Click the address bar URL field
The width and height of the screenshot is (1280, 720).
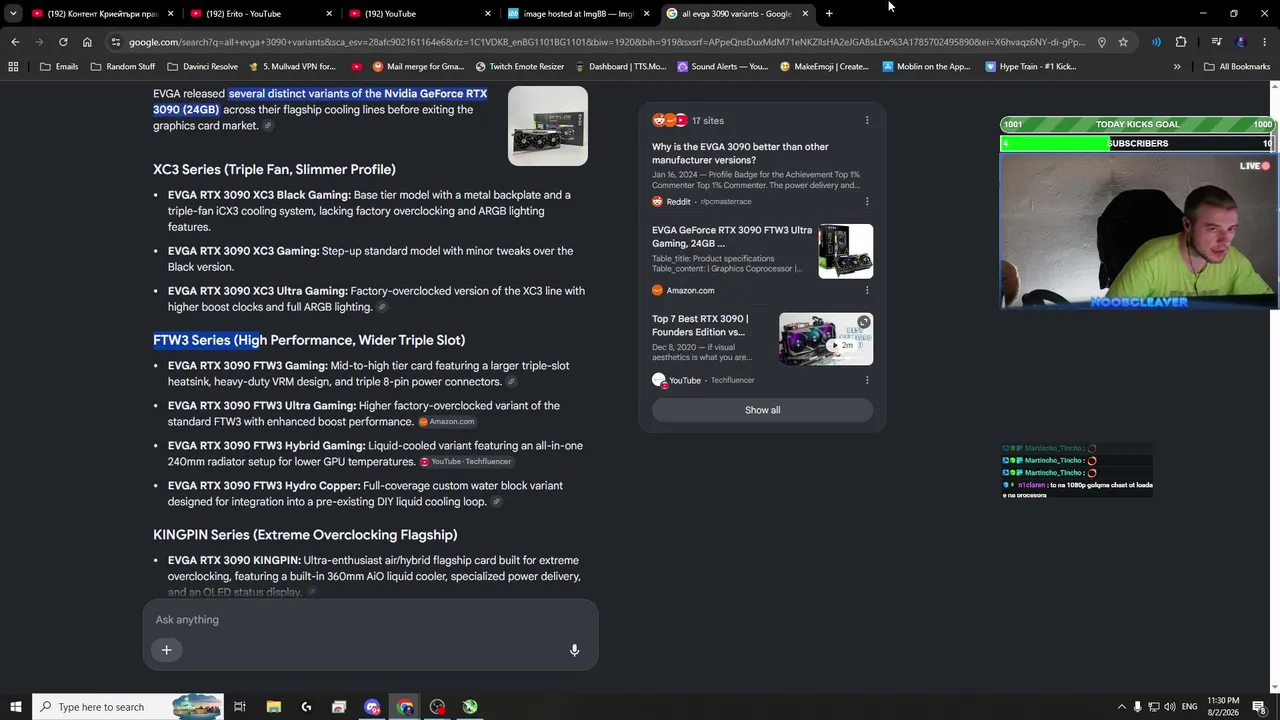pos(606,42)
